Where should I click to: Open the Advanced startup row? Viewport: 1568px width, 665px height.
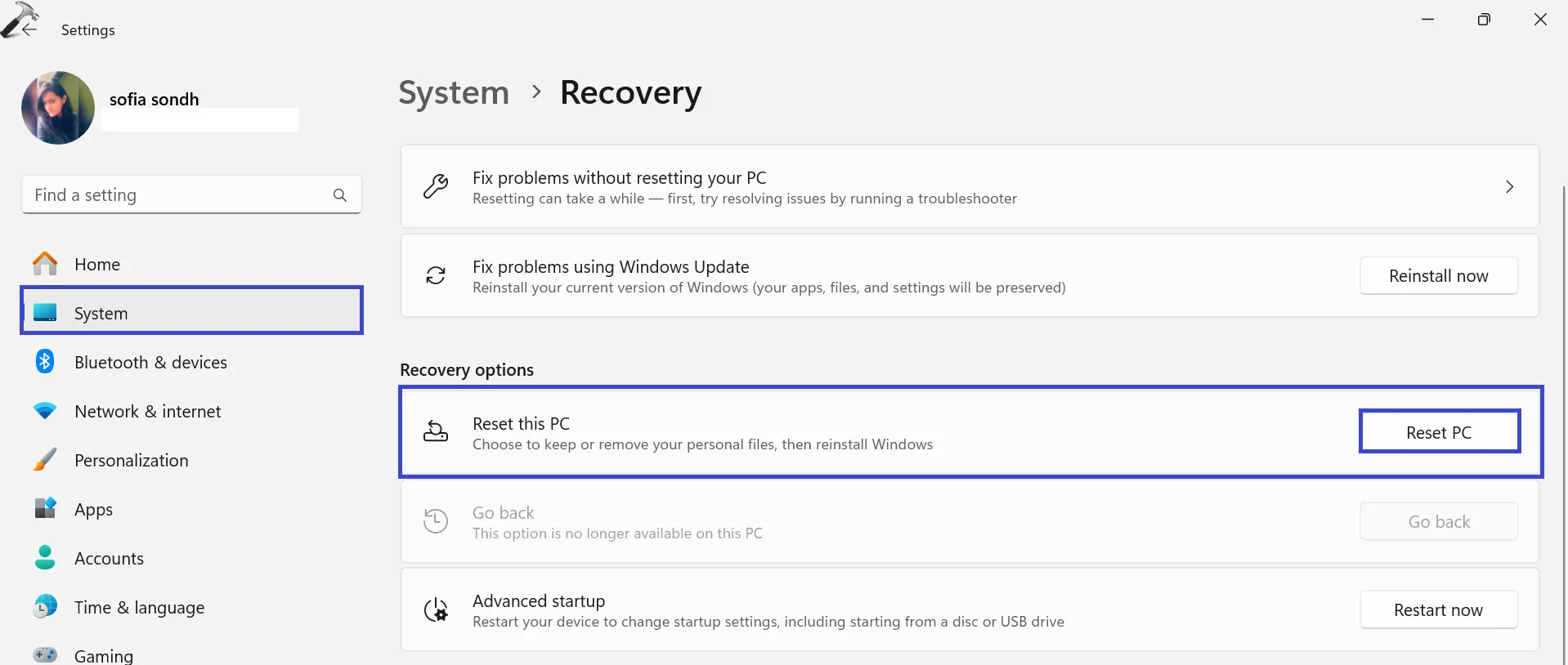818,610
